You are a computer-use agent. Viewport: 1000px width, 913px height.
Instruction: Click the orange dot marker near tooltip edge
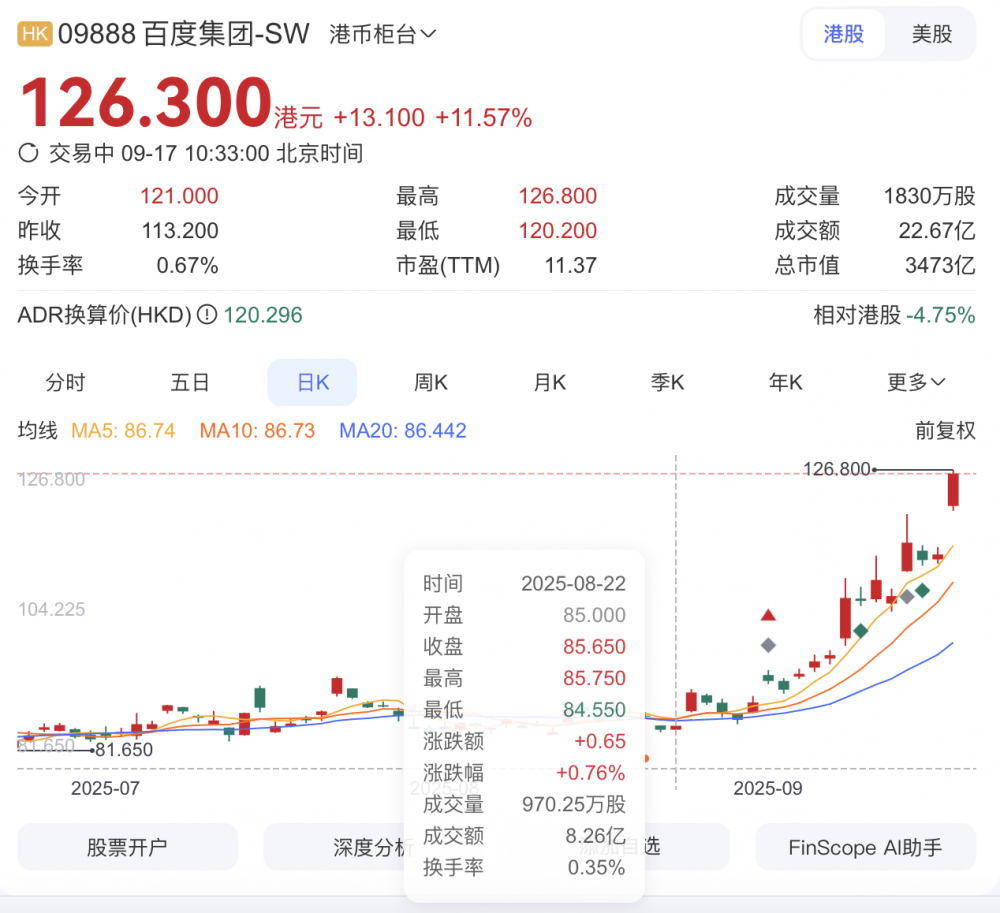point(646,758)
